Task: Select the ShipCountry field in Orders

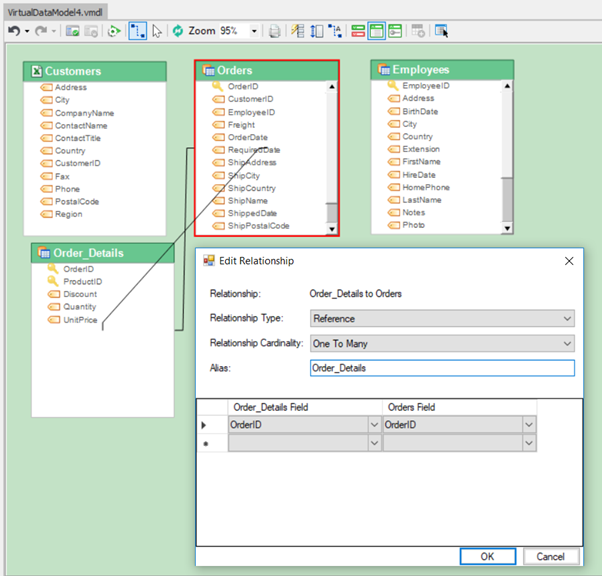Action: coord(251,188)
